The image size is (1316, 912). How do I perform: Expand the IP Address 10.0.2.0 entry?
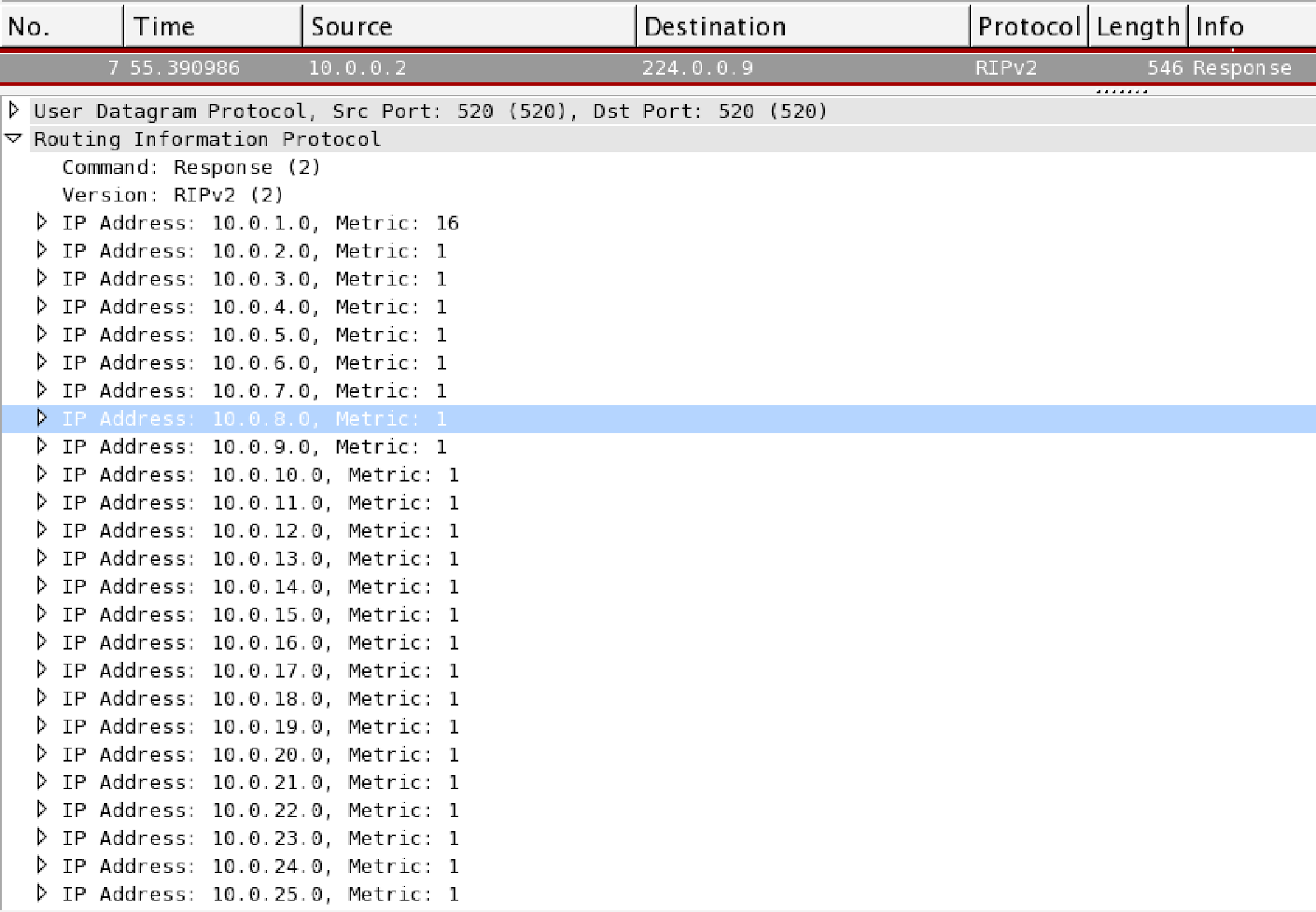41,251
